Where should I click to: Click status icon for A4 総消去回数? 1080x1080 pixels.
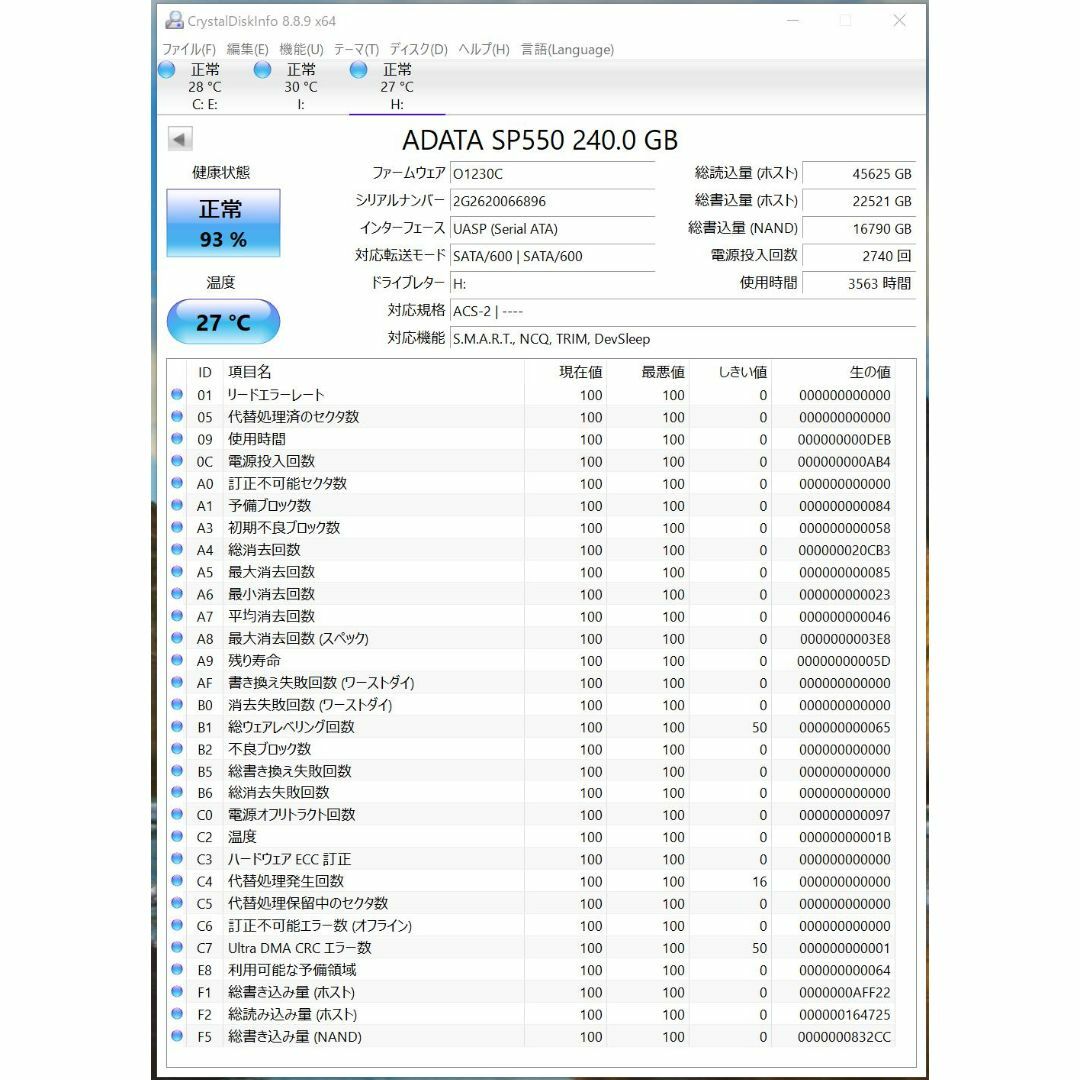click(x=177, y=550)
